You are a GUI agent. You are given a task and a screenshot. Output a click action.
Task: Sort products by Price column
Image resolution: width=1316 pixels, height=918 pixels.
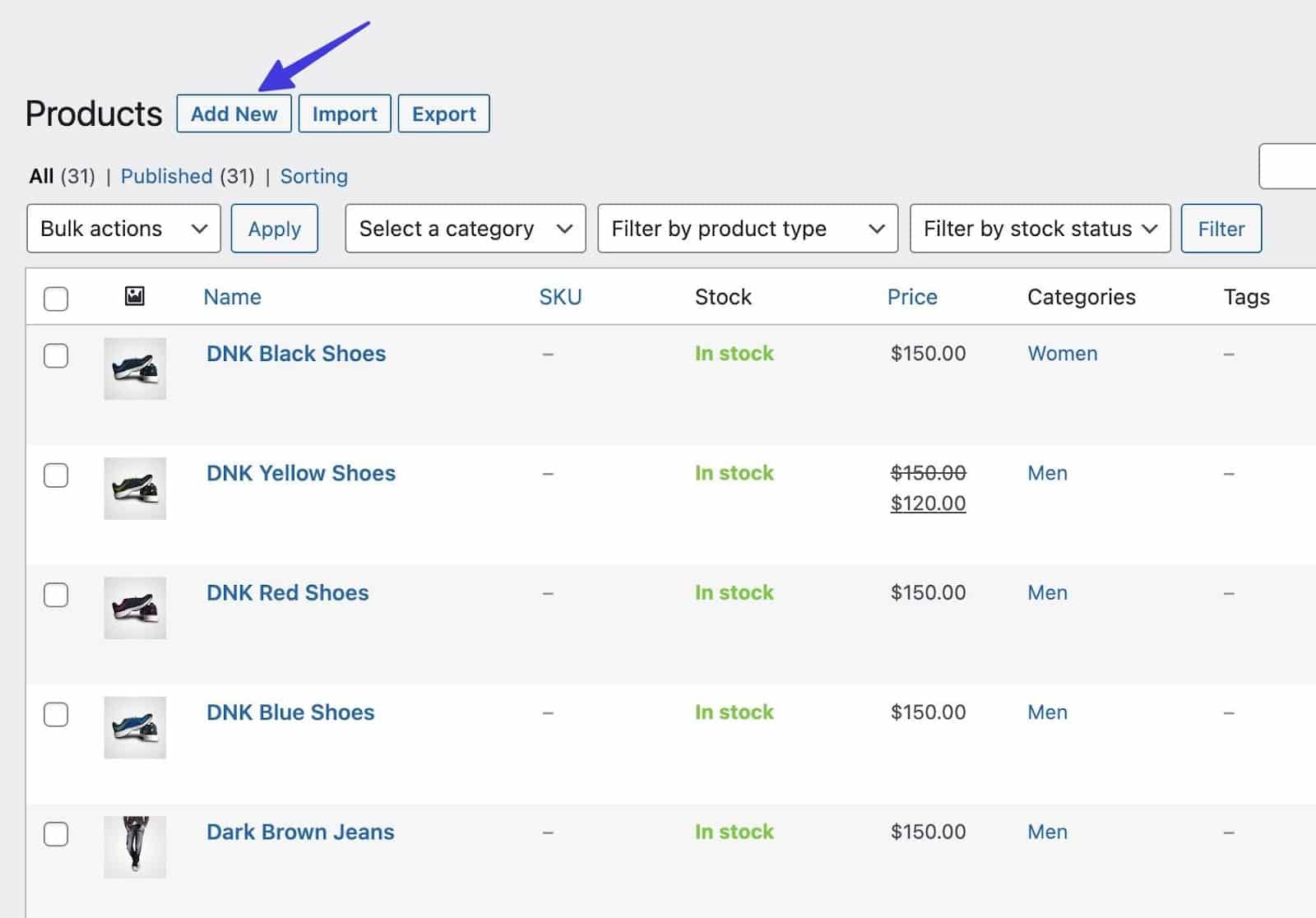coord(912,297)
